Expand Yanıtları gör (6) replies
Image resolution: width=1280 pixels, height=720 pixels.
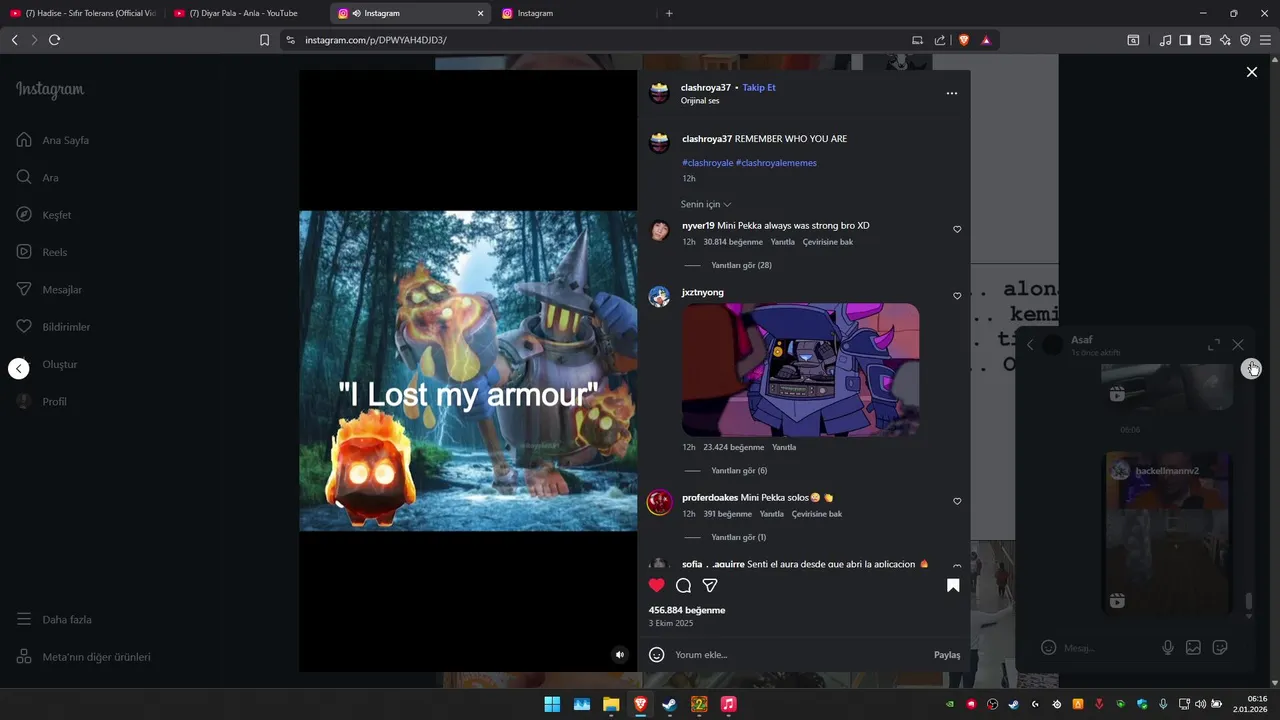739,470
